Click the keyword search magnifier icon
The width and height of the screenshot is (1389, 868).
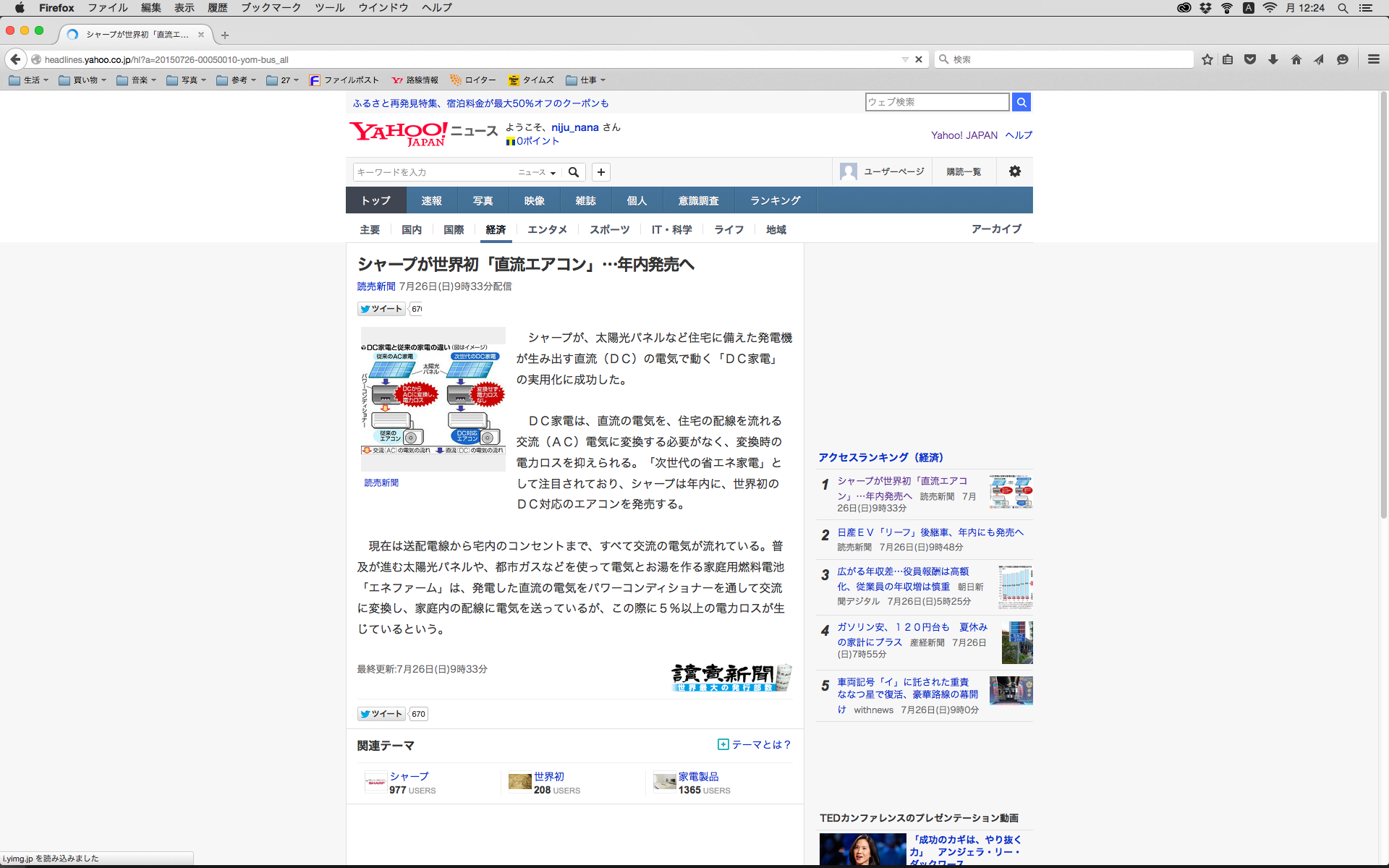point(574,172)
